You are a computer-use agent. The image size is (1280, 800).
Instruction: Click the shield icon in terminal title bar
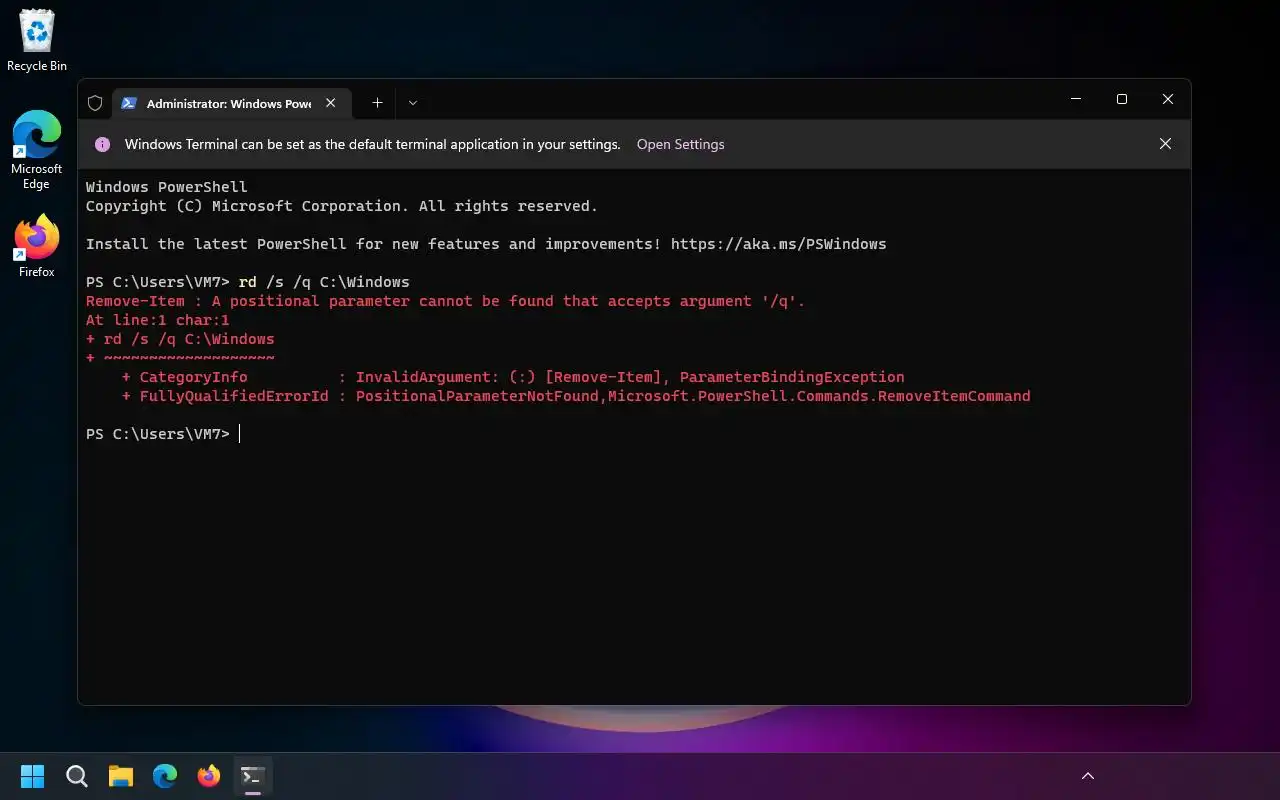tap(95, 103)
